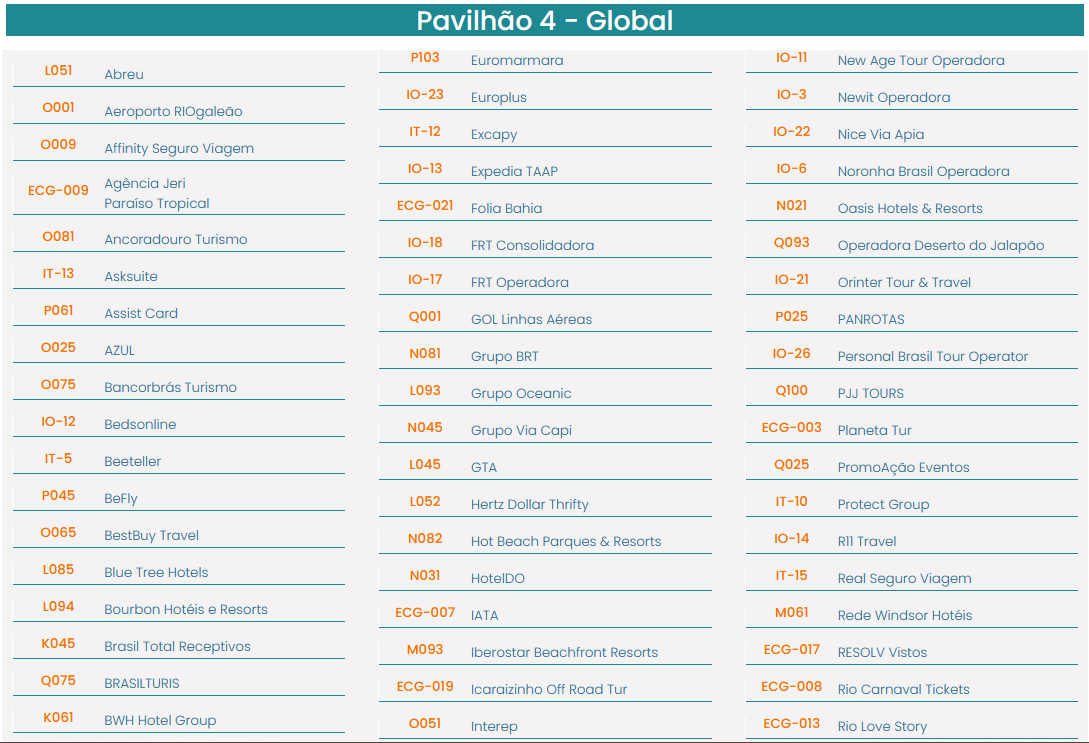Select GOL Linhas Aéreas

531,319
